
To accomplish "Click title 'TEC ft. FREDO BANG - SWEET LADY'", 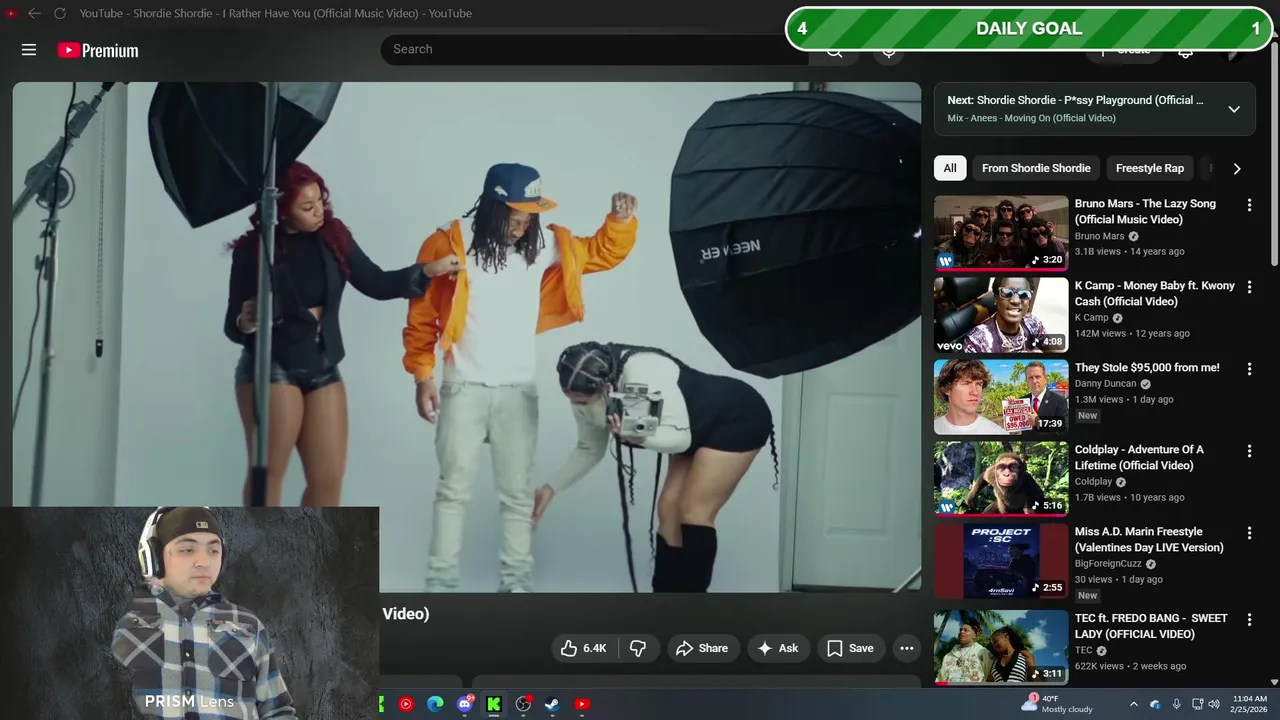I will [x=1151, y=626].
